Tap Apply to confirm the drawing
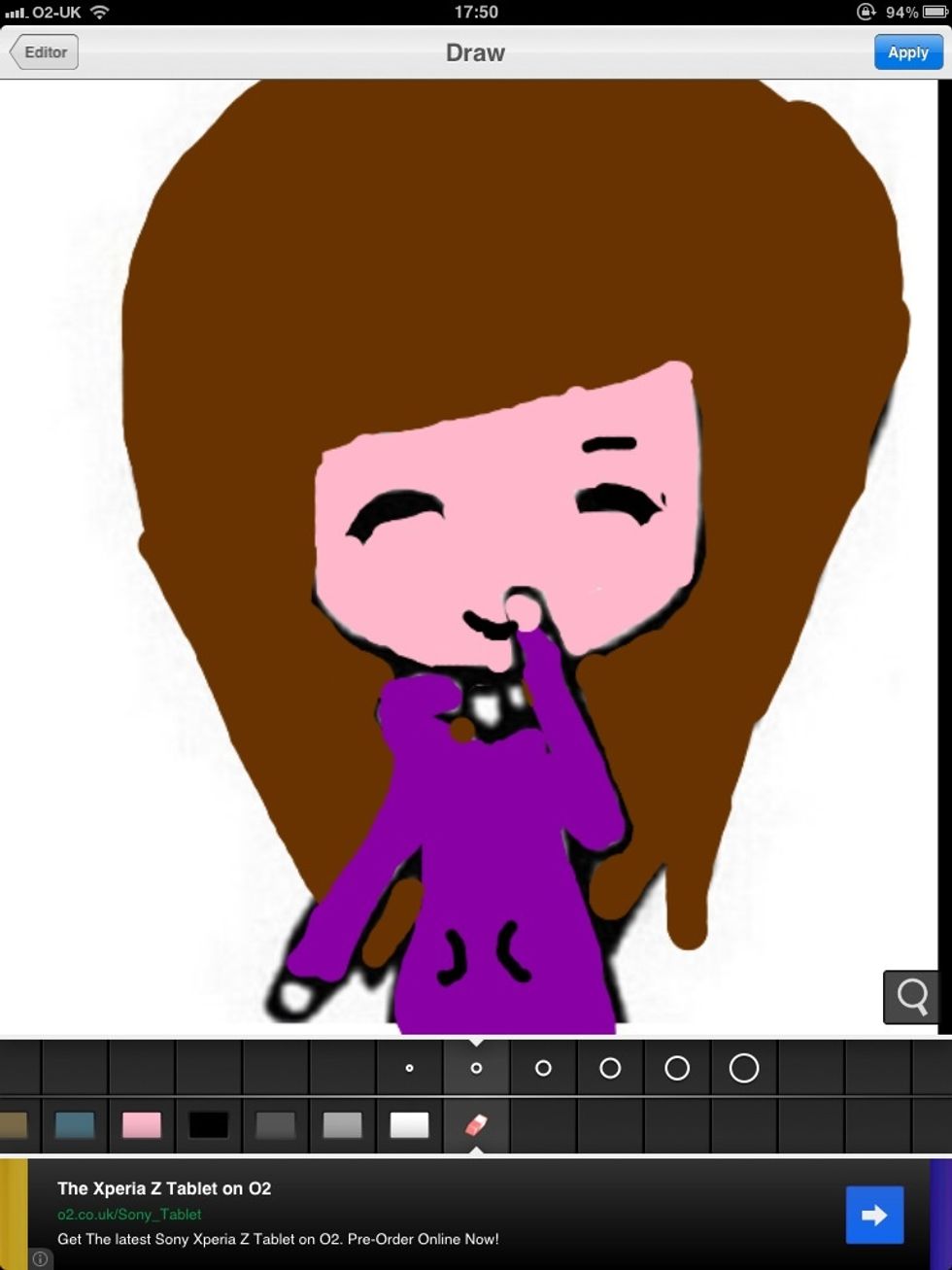The height and width of the screenshot is (1270, 952). 907,51
